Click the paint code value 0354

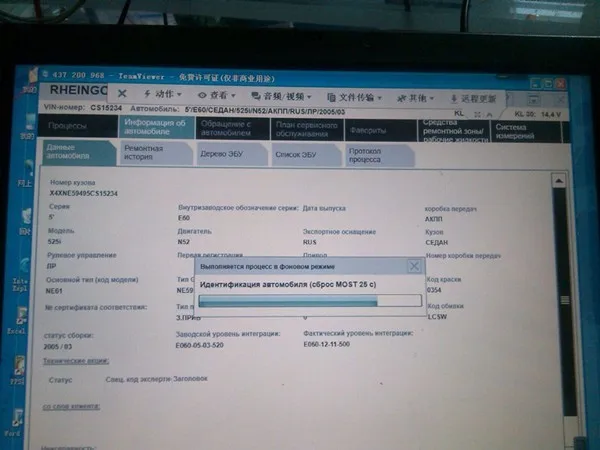coord(434,290)
